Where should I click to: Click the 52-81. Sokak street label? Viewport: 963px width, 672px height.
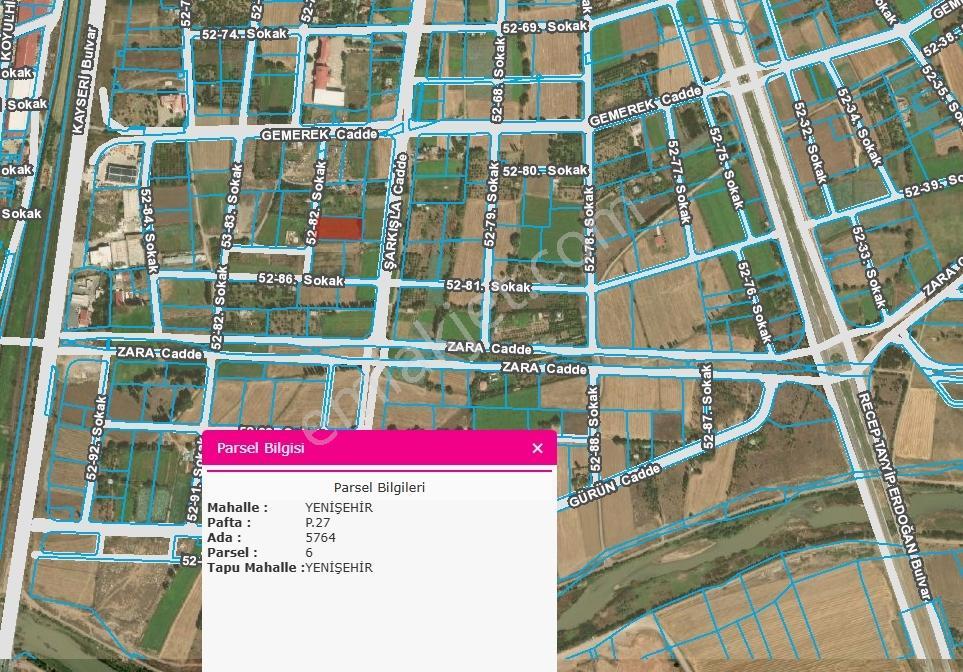click(488, 286)
